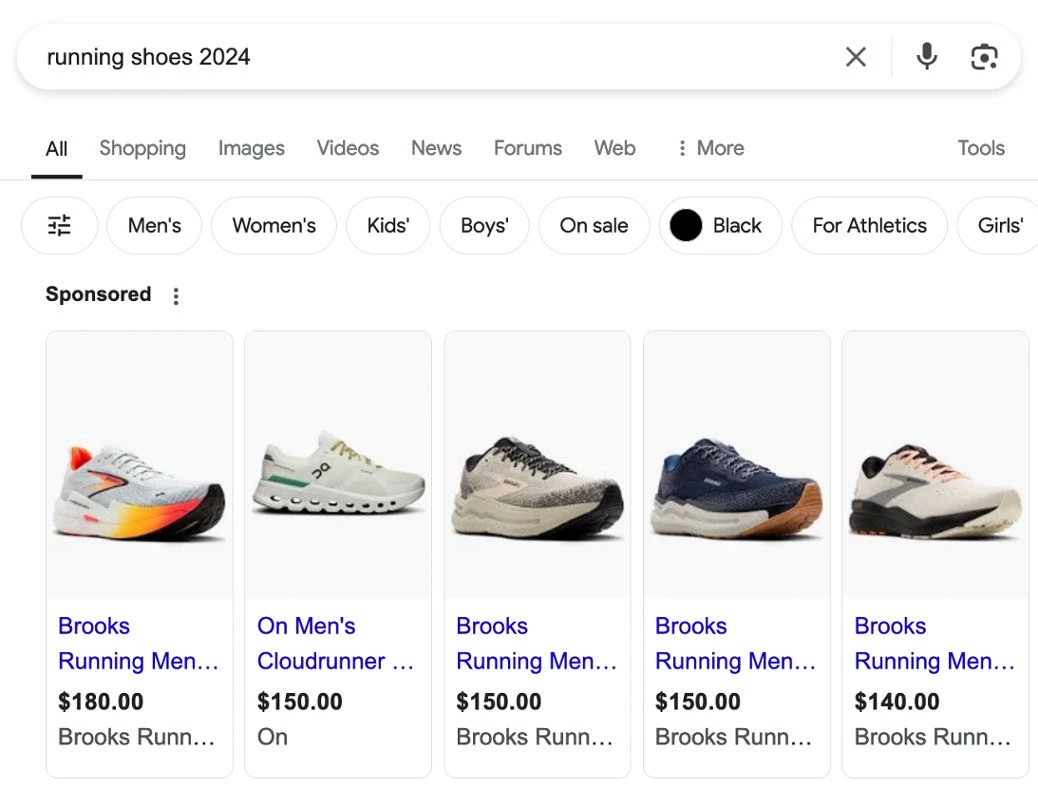This screenshot has height=806, width=1038.
Task: Open search by image camera icon
Action: (x=984, y=57)
